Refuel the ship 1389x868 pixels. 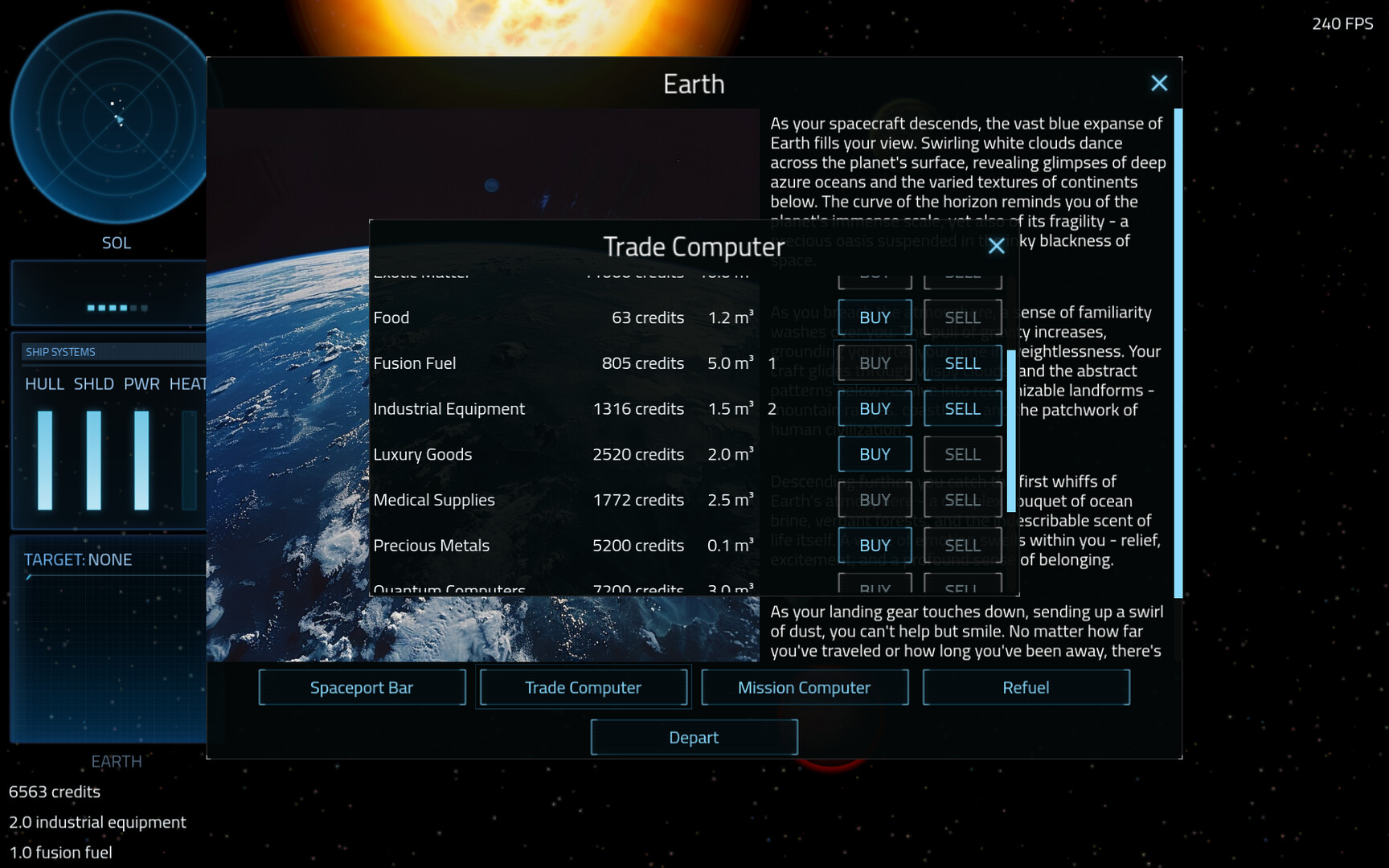point(1026,687)
